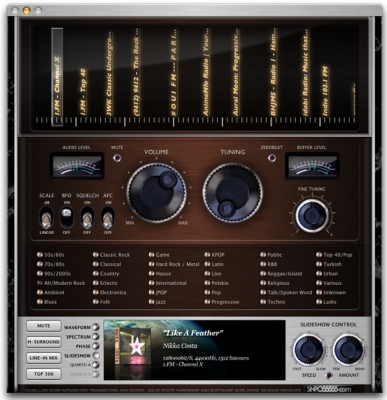Click the TOP 500 button
This screenshot has width=387, height=400.
(x=44, y=374)
